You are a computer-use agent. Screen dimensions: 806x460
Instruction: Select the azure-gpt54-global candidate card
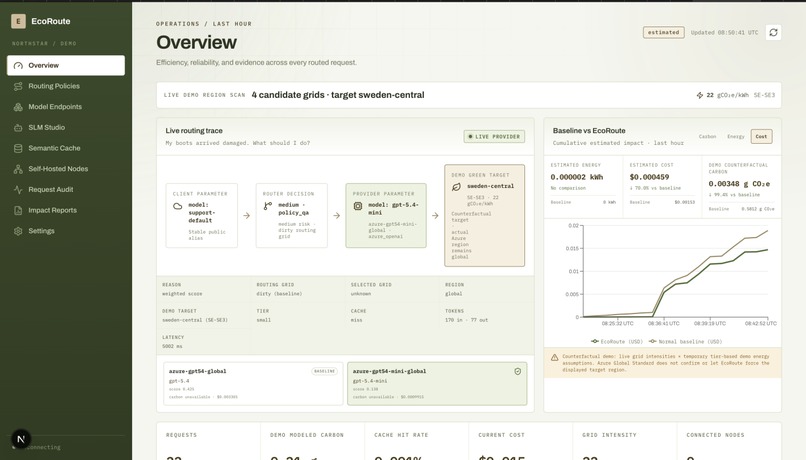(x=253, y=383)
